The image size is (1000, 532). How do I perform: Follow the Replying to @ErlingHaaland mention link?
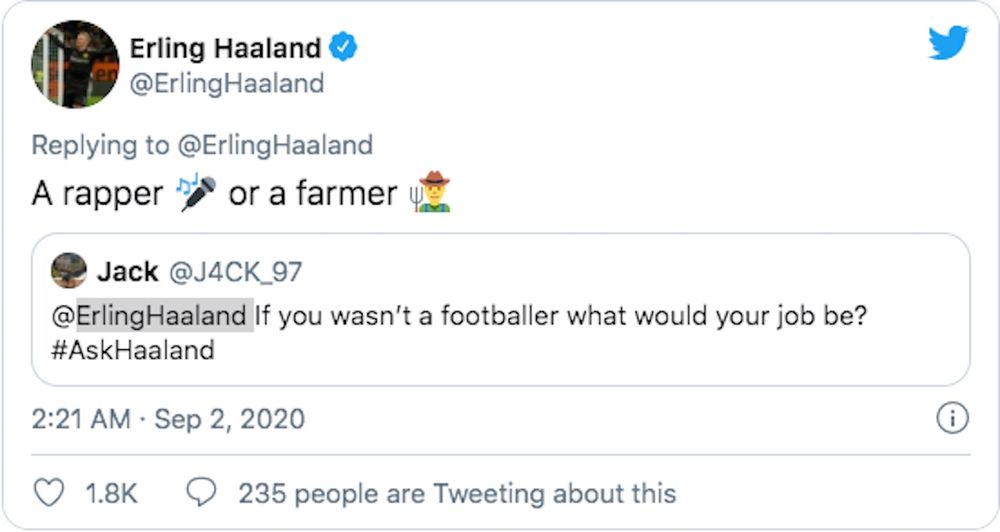click(x=275, y=145)
